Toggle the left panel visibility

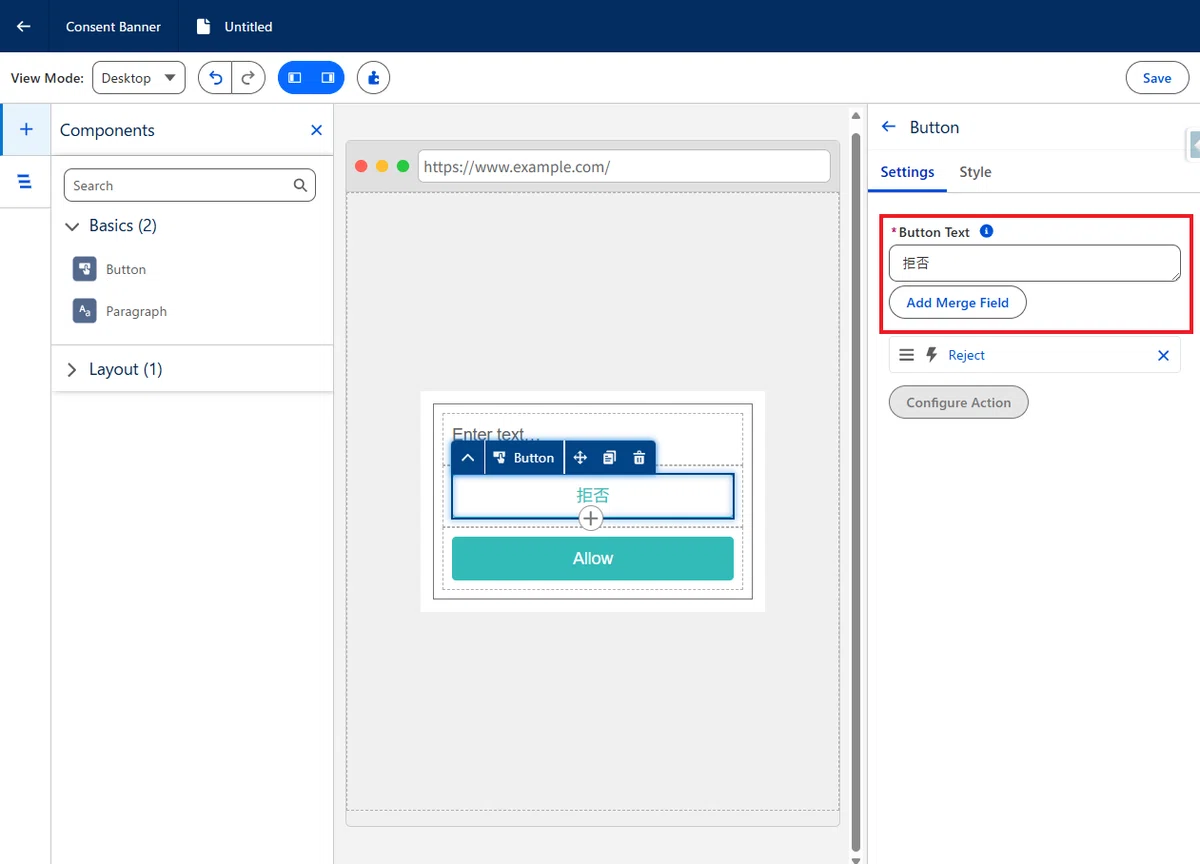click(x=294, y=78)
